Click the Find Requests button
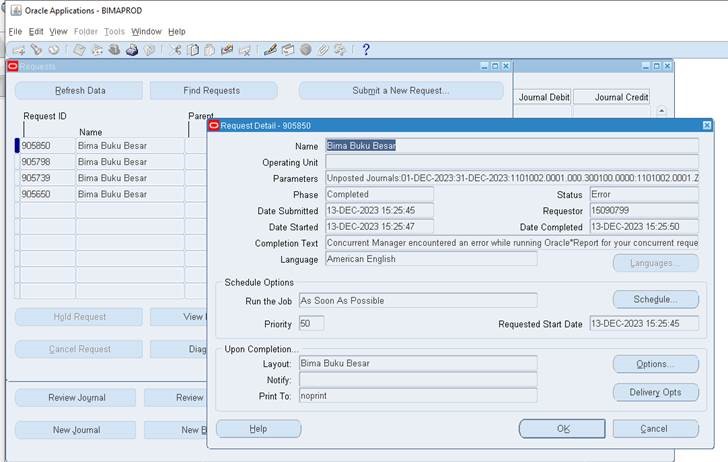The height and width of the screenshot is (462, 728). [x=213, y=91]
